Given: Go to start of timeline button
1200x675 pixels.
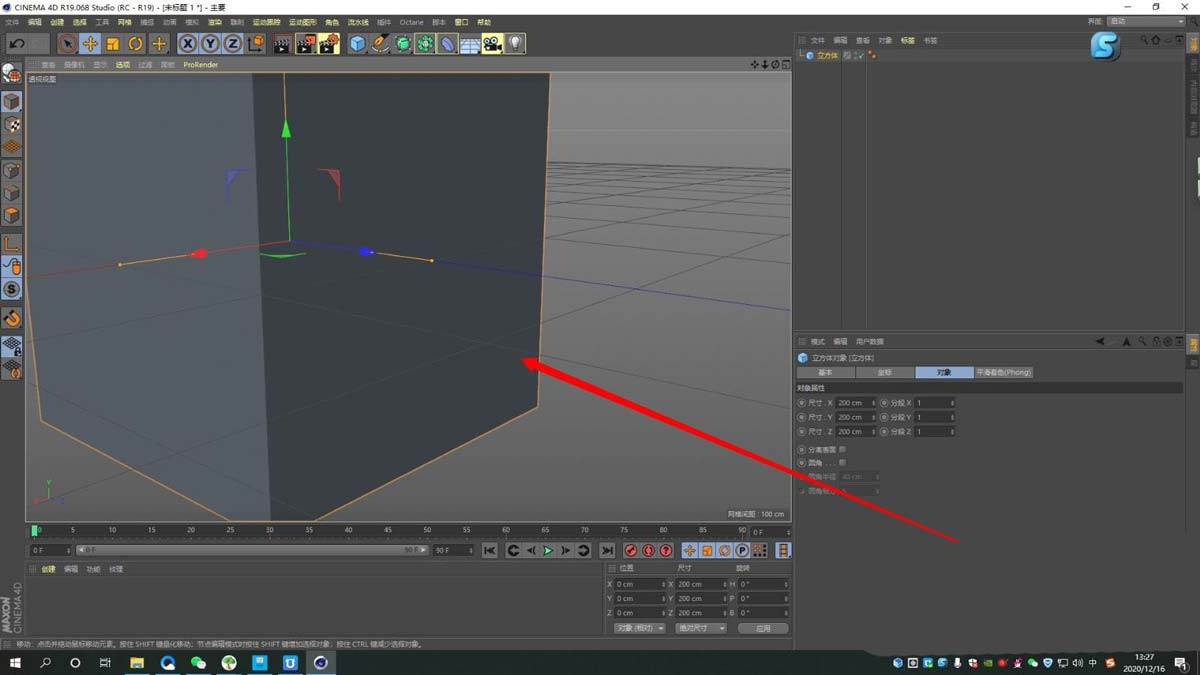Looking at the screenshot, I should click(489, 550).
